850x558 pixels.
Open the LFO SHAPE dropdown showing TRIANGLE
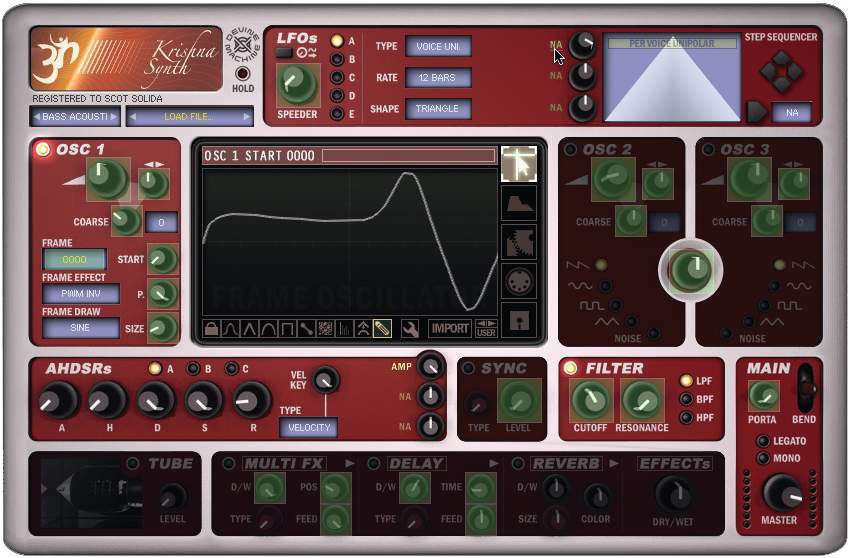(x=438, y=108)
